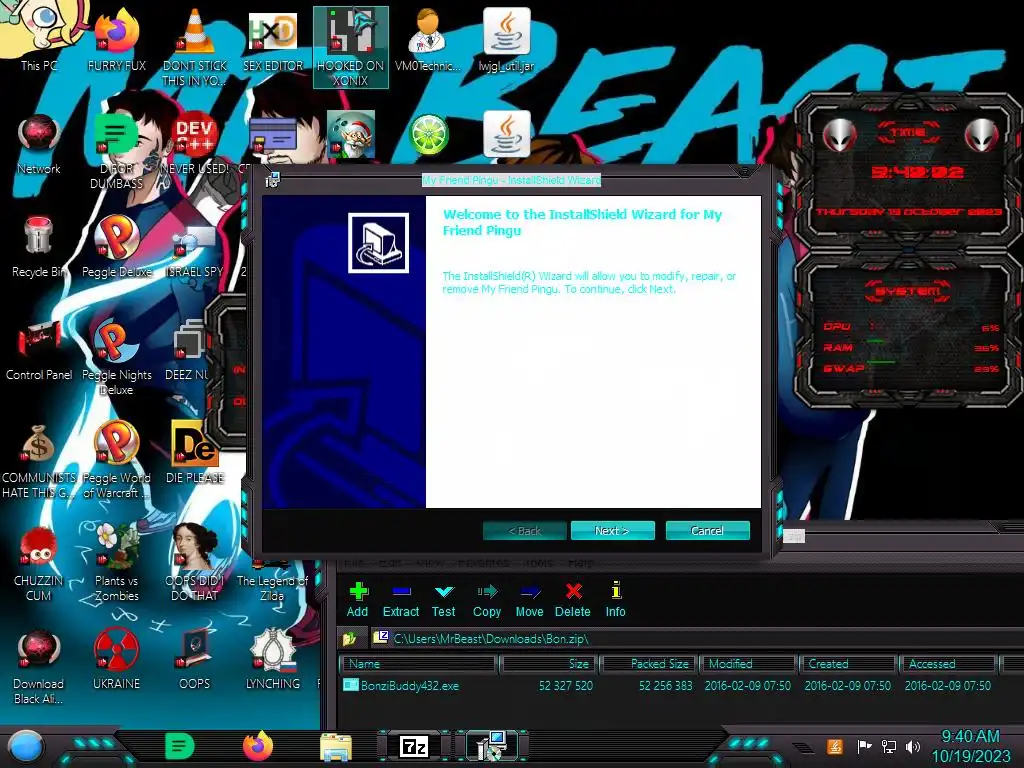Click Move in the 7-Zip toolbar
The height and width of the screenshot is (768, 1024).
[x=530, y=600]
